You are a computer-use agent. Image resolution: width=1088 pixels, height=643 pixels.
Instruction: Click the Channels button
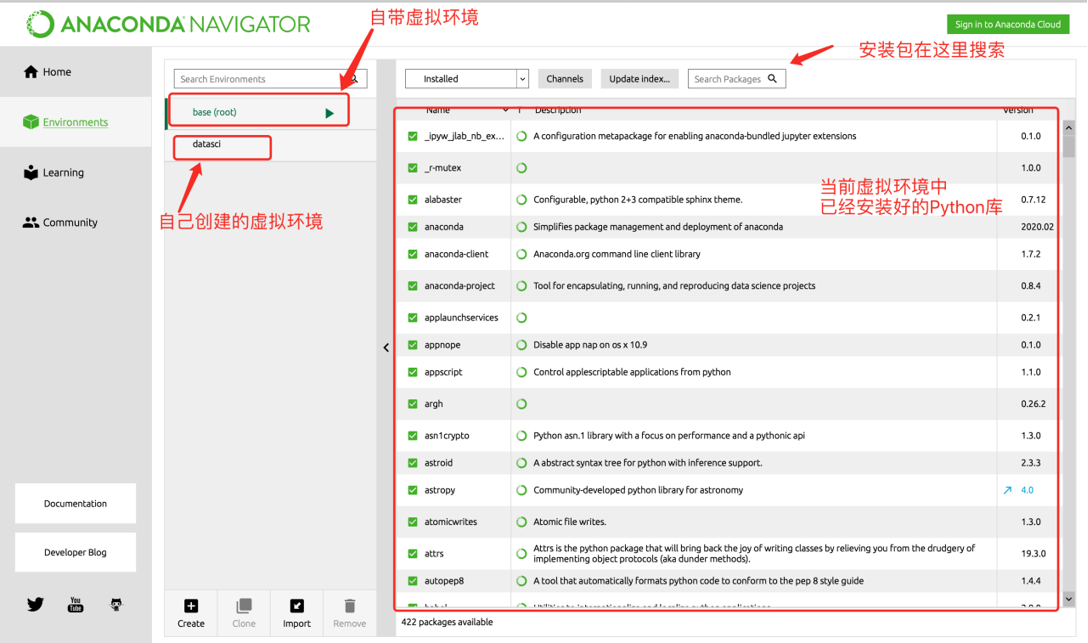pyautogui.click(x=565, y=79)
